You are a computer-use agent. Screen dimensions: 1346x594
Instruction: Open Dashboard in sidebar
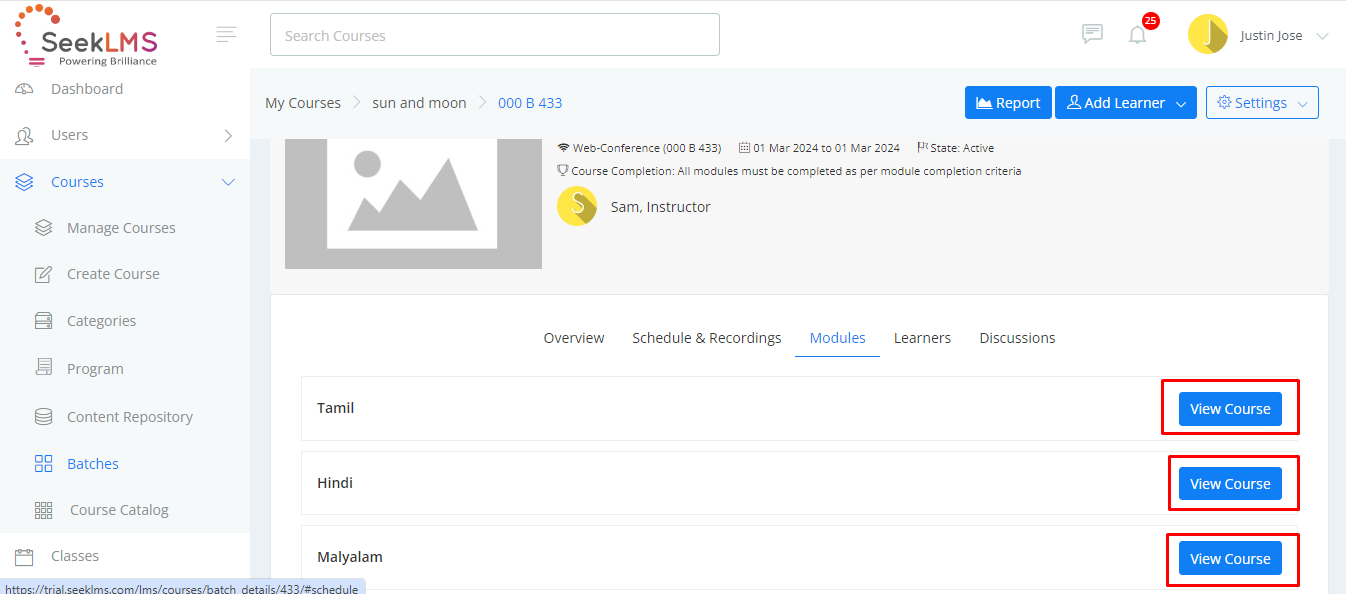tap(87, 89)
